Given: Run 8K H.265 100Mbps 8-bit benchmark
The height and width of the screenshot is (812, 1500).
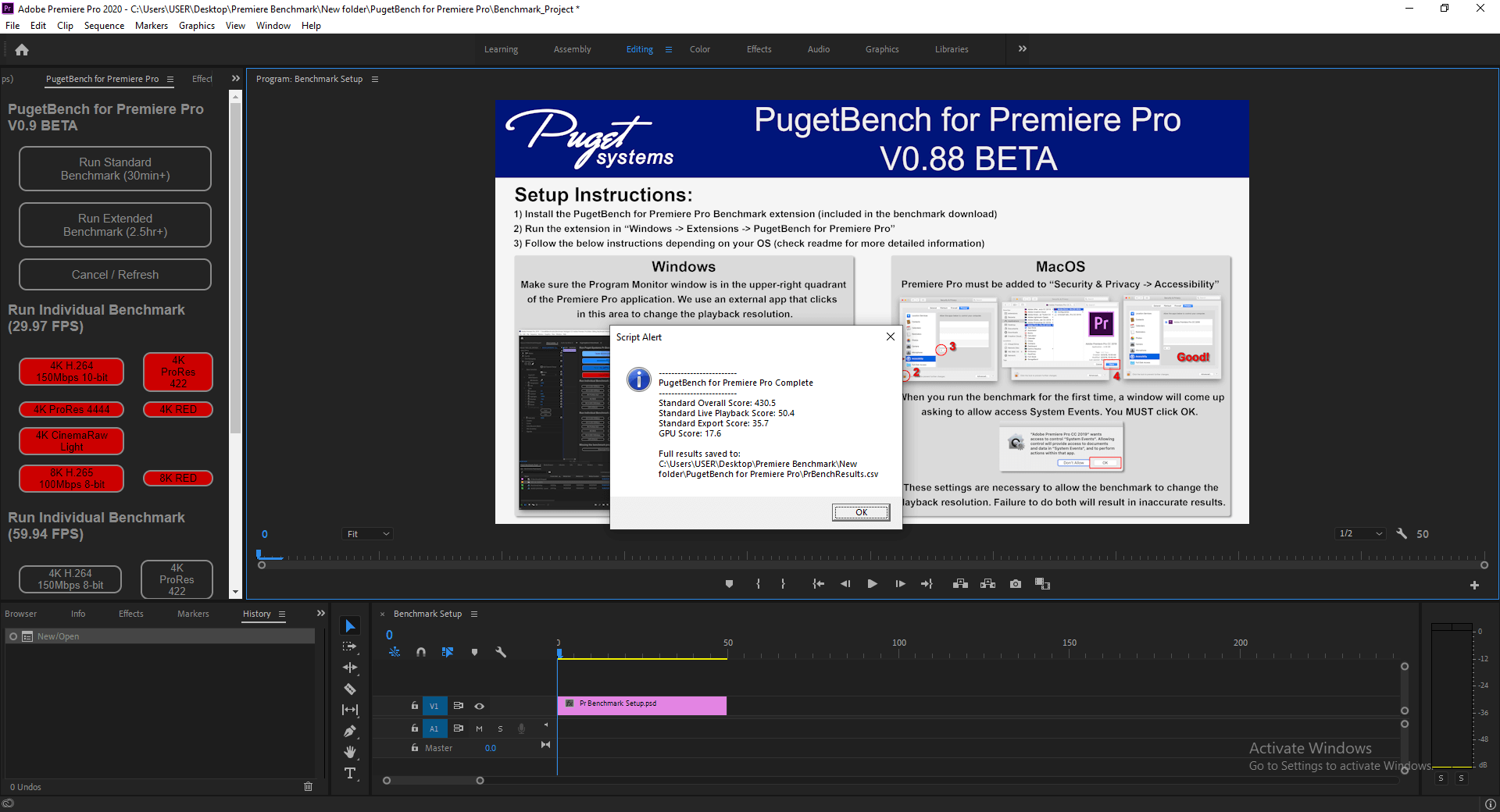Looking at the screenshot, I should point(72,479).
